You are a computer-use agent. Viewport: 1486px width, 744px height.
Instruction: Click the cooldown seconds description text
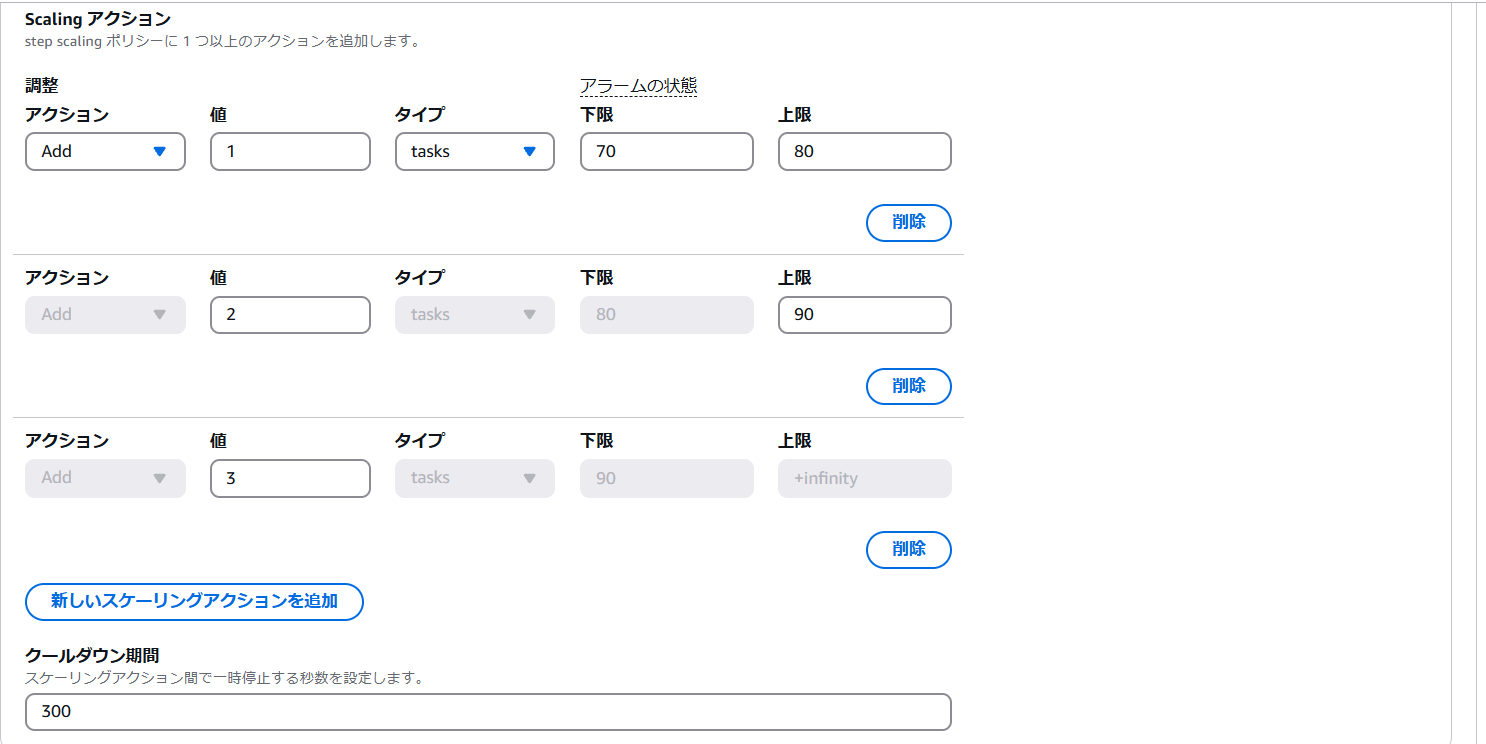225,678
